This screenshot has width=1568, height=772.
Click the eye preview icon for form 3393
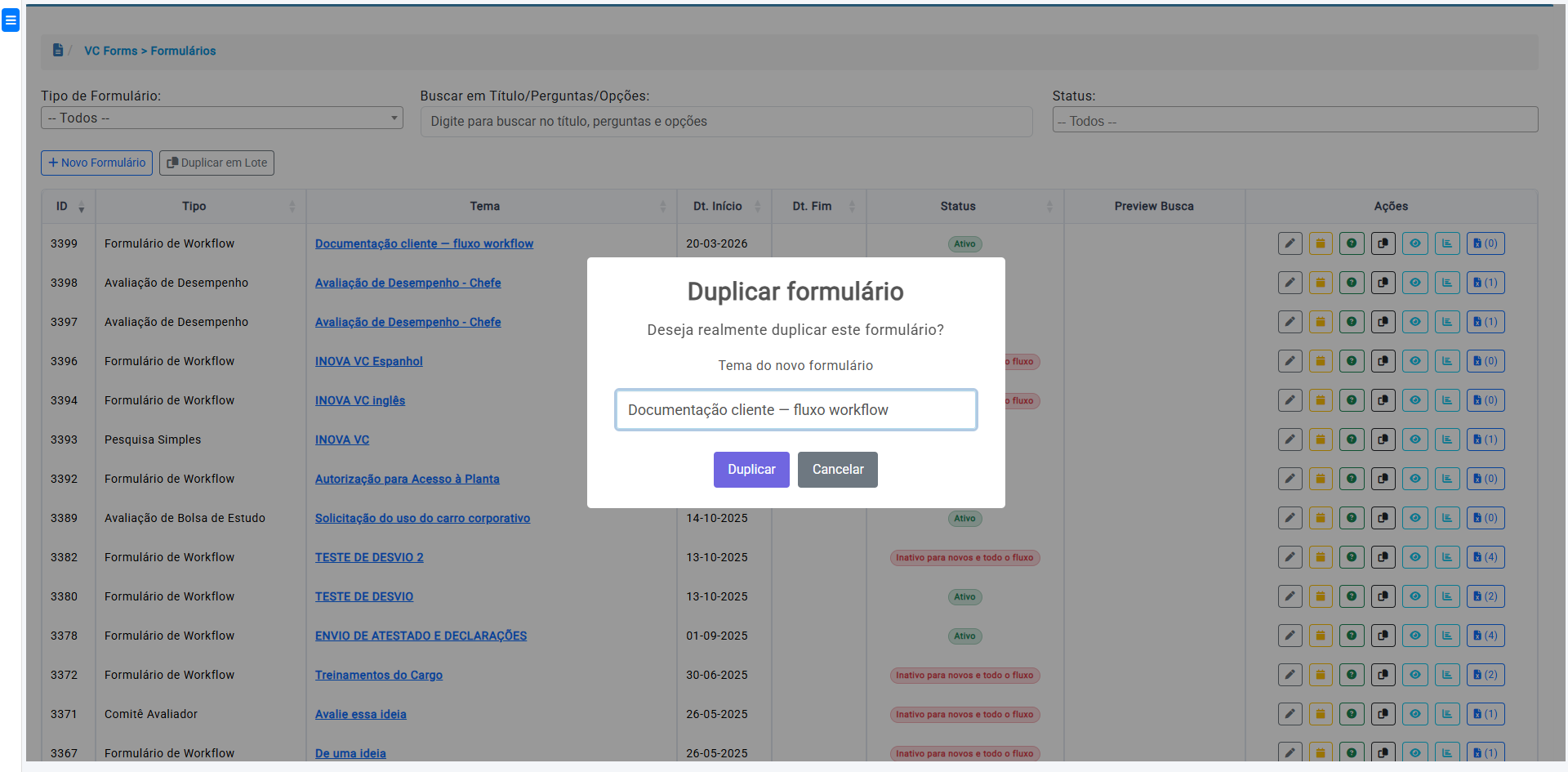(x=1414, y=440)
